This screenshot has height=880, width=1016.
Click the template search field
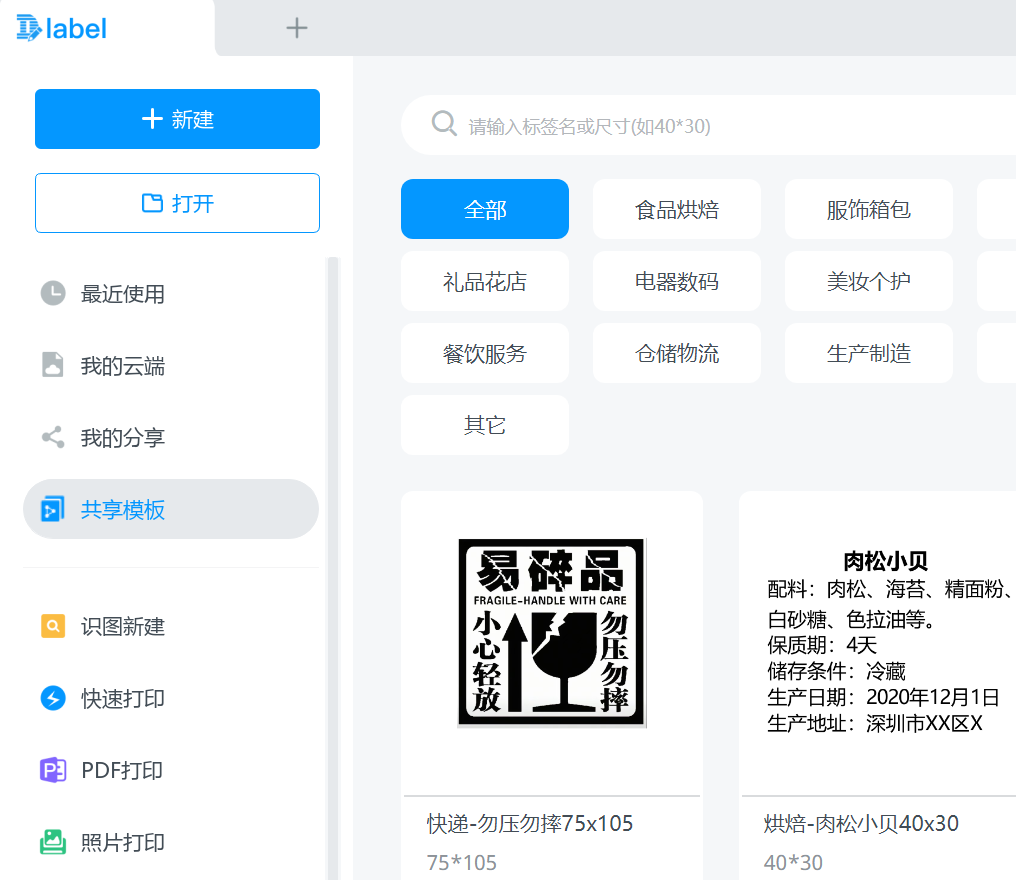[x=700, y=124]
